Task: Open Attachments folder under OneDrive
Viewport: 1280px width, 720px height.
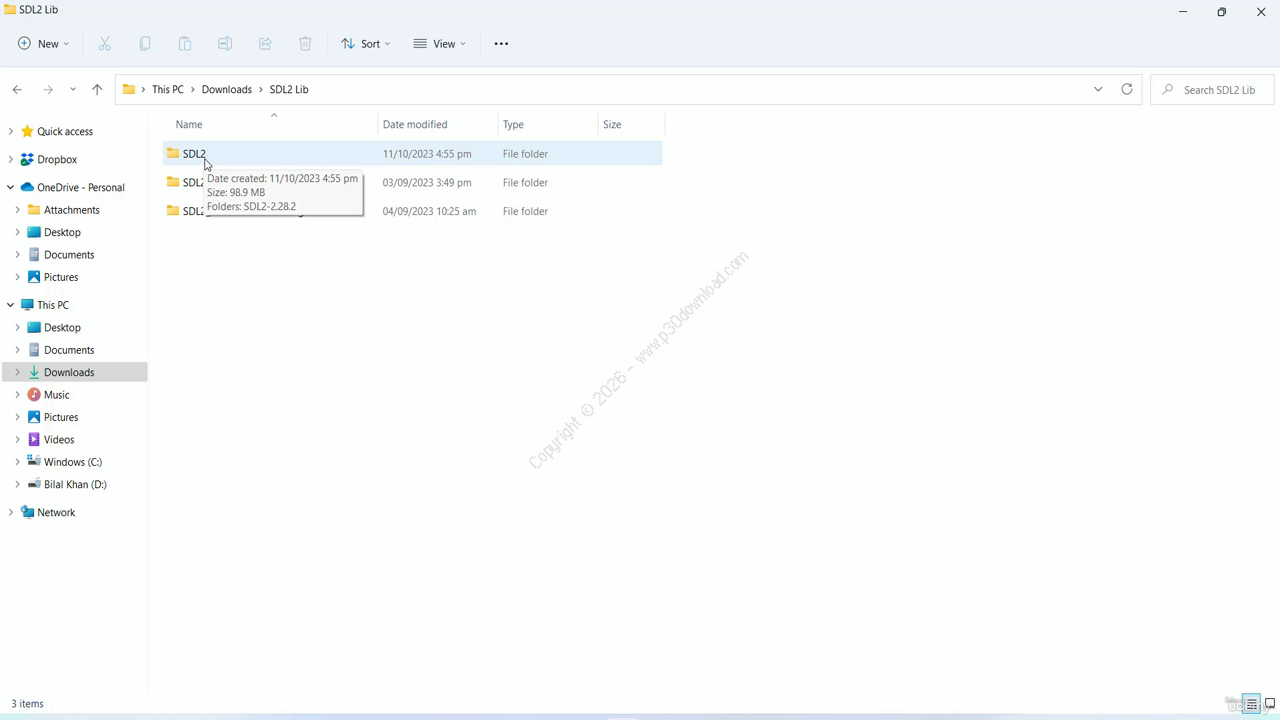Action: 72,210
